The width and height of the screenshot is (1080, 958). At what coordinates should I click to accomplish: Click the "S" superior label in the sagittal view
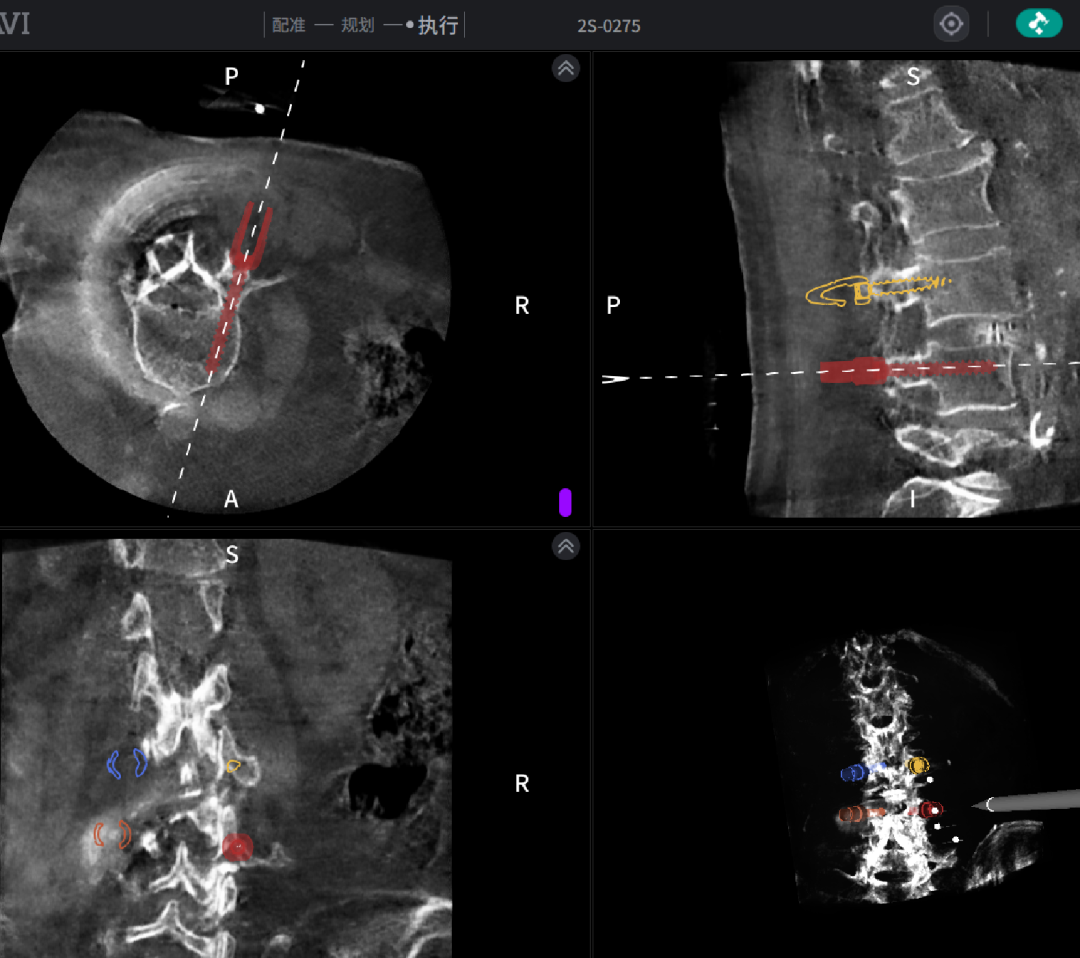point(913,76)
